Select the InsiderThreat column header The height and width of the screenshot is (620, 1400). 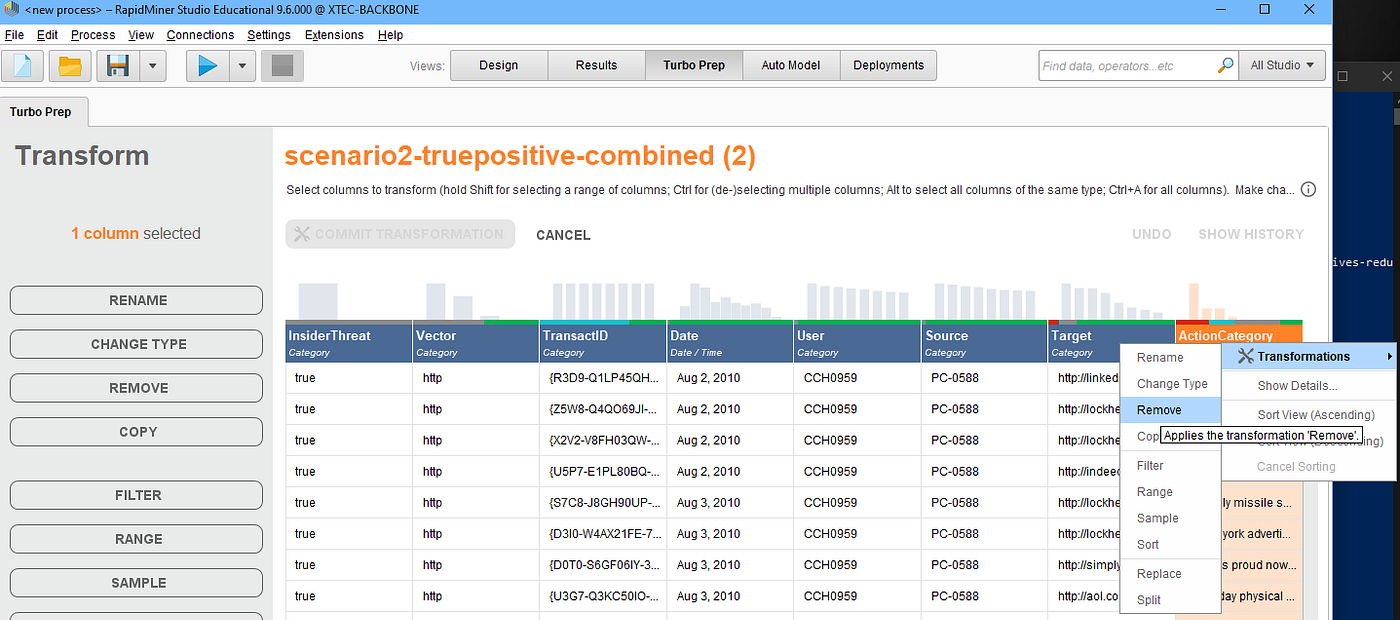coord(349,343)
